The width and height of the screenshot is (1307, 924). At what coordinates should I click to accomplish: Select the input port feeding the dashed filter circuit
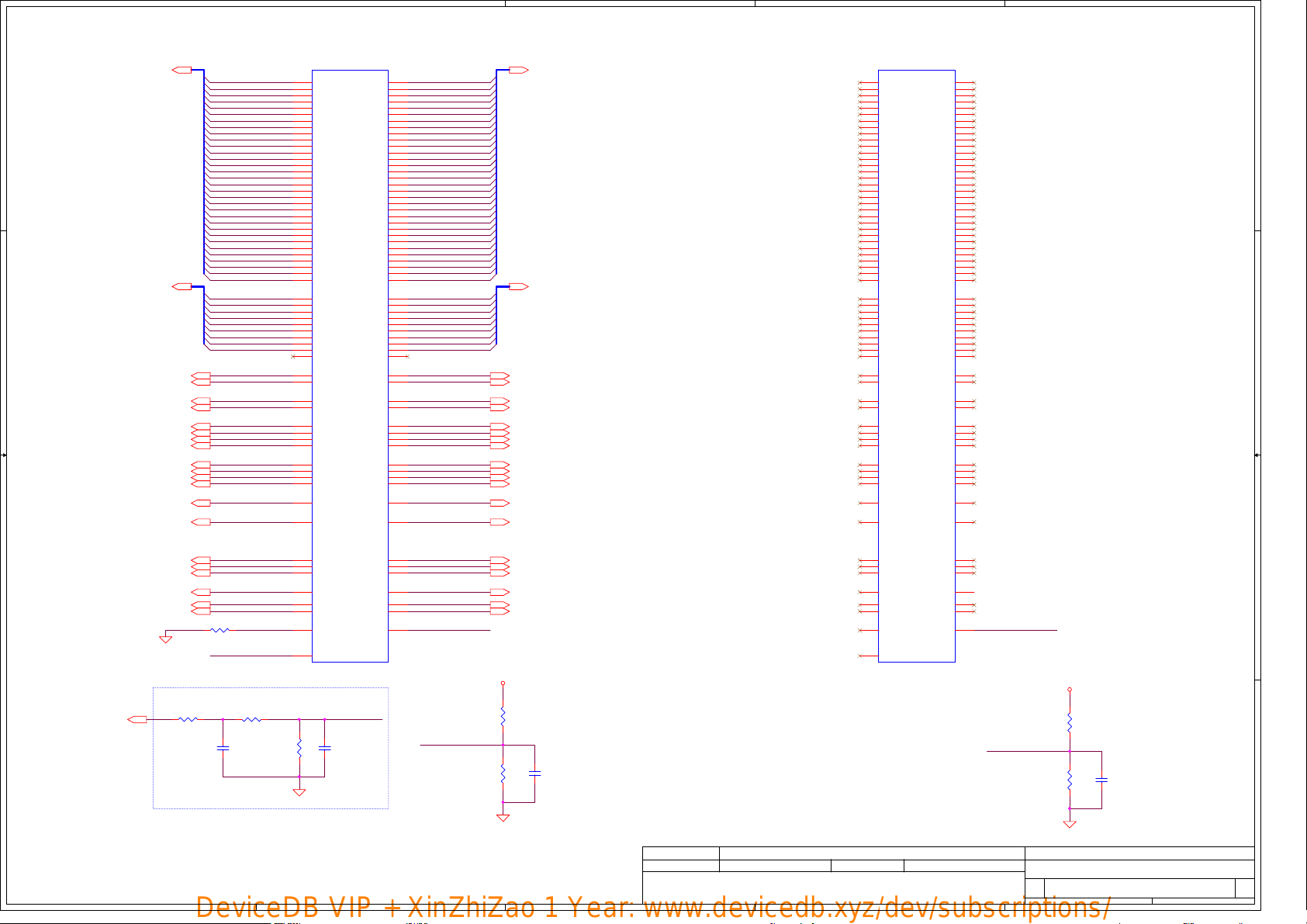click(x=137, y=720)
